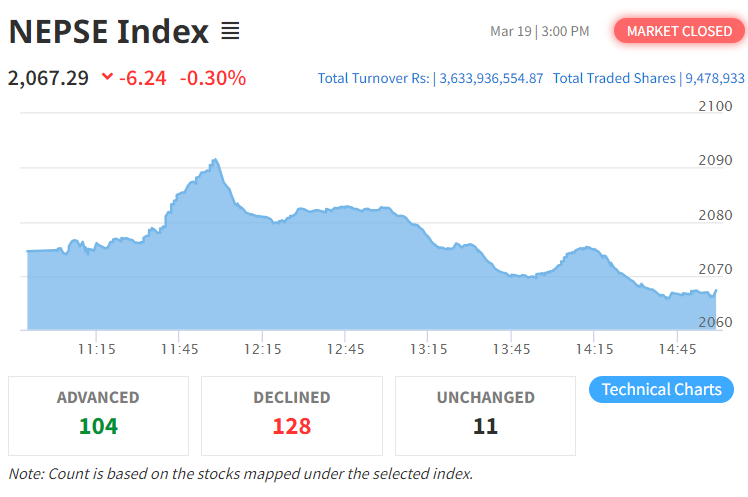Click the MARKET CLOSED status badge
The width and height of the screenshot is (748, 497).
pyautogui.click(x=679, y=31)
